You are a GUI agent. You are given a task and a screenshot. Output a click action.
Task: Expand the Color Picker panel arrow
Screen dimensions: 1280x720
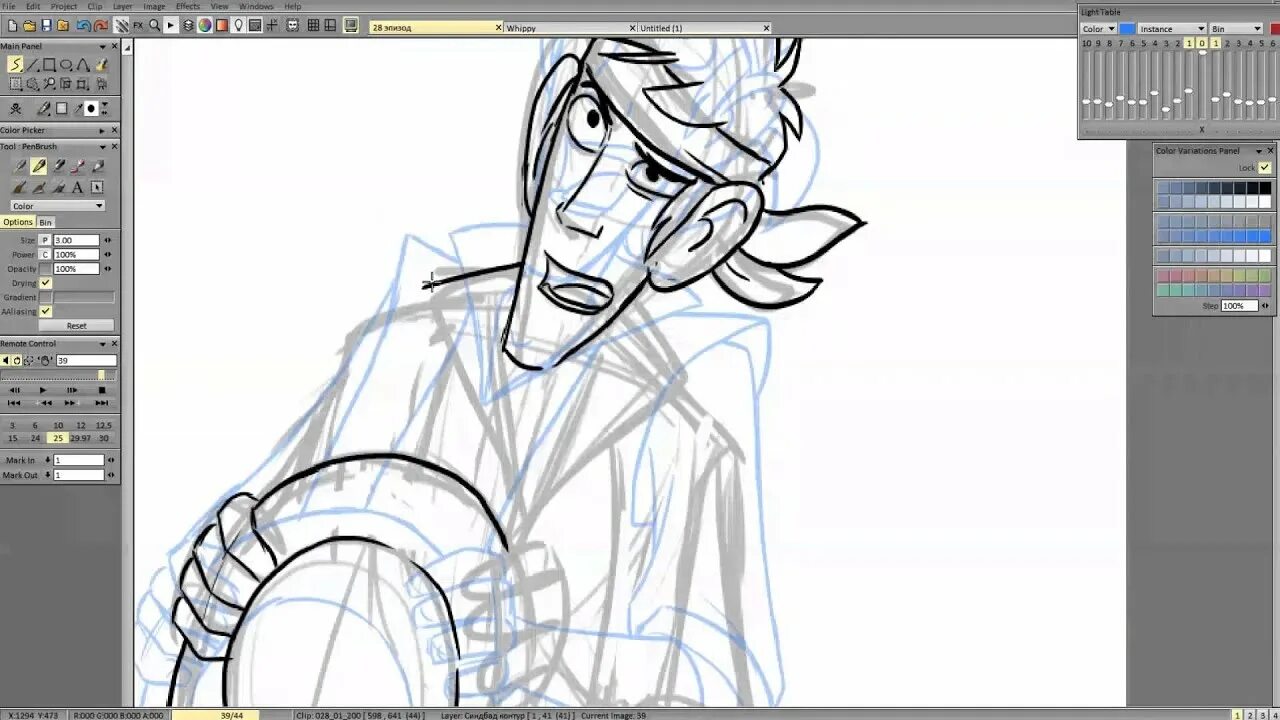[x=102, y=130]
